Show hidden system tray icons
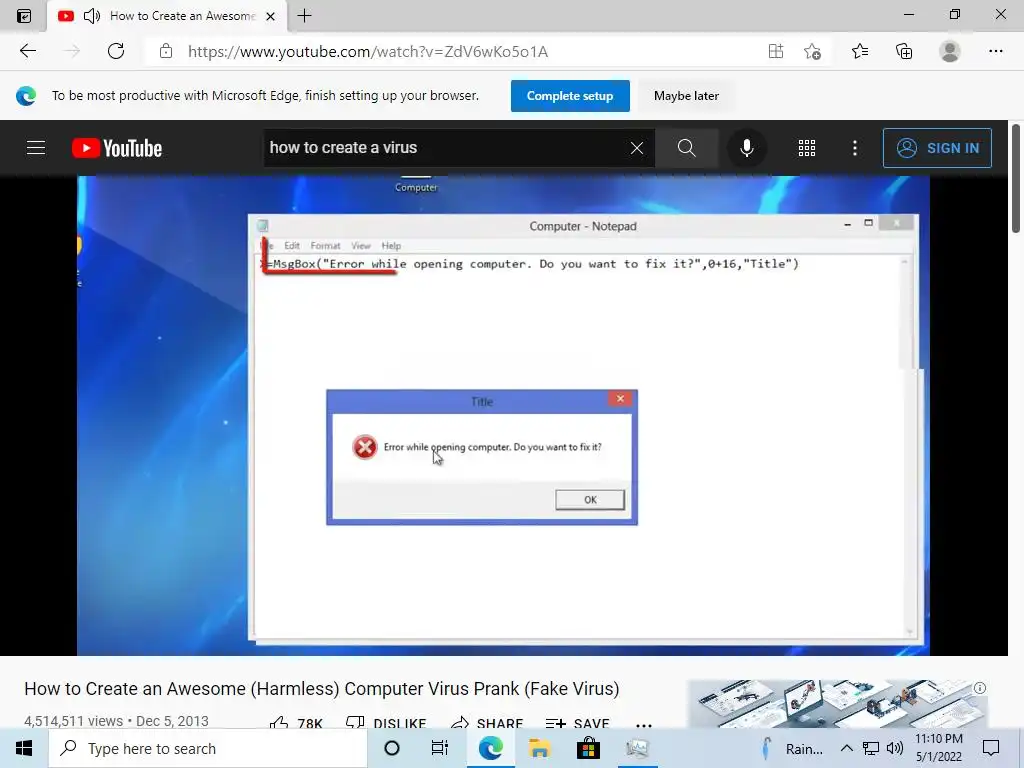The image size is (1024, 768). pos(846,748)
